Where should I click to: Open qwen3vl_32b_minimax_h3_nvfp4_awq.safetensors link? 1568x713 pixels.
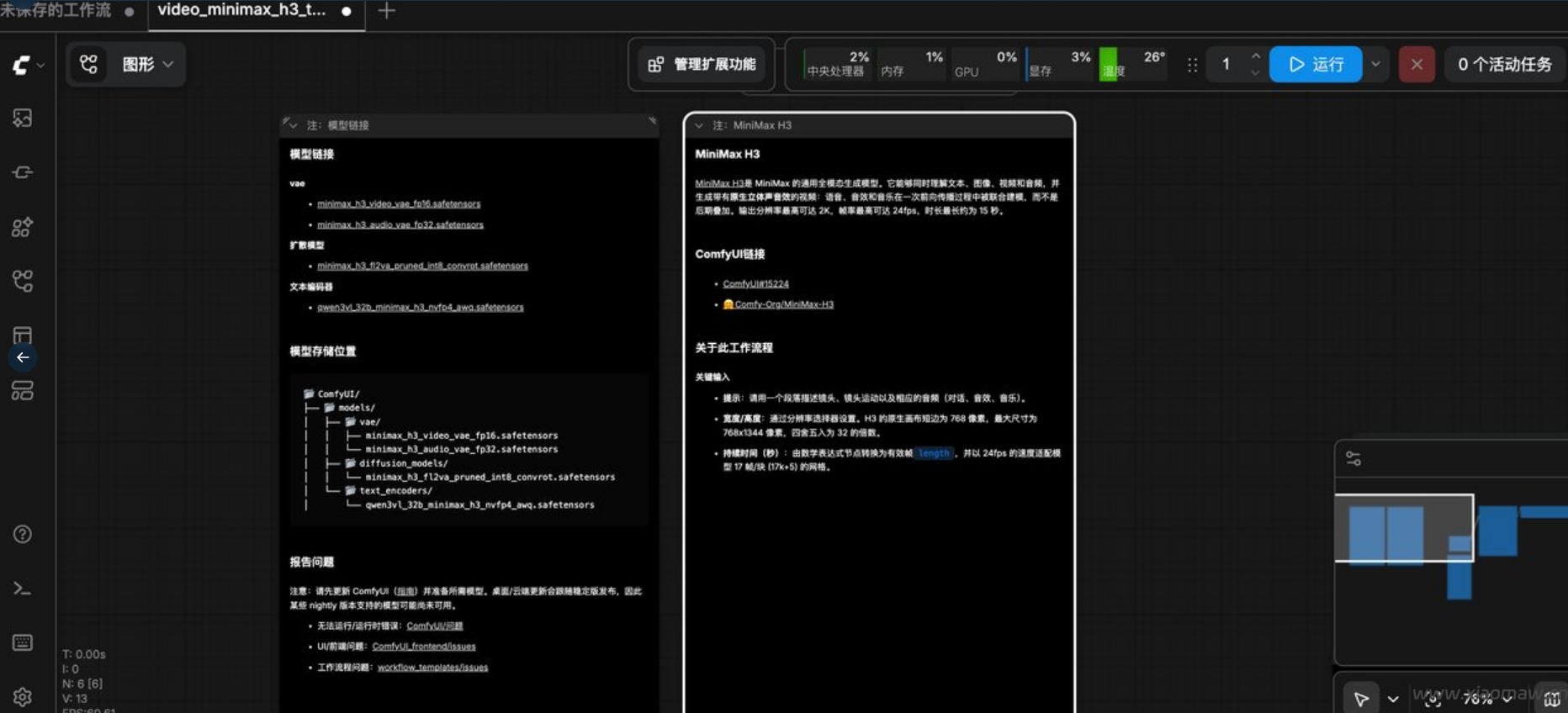click(x=421, y=307)
